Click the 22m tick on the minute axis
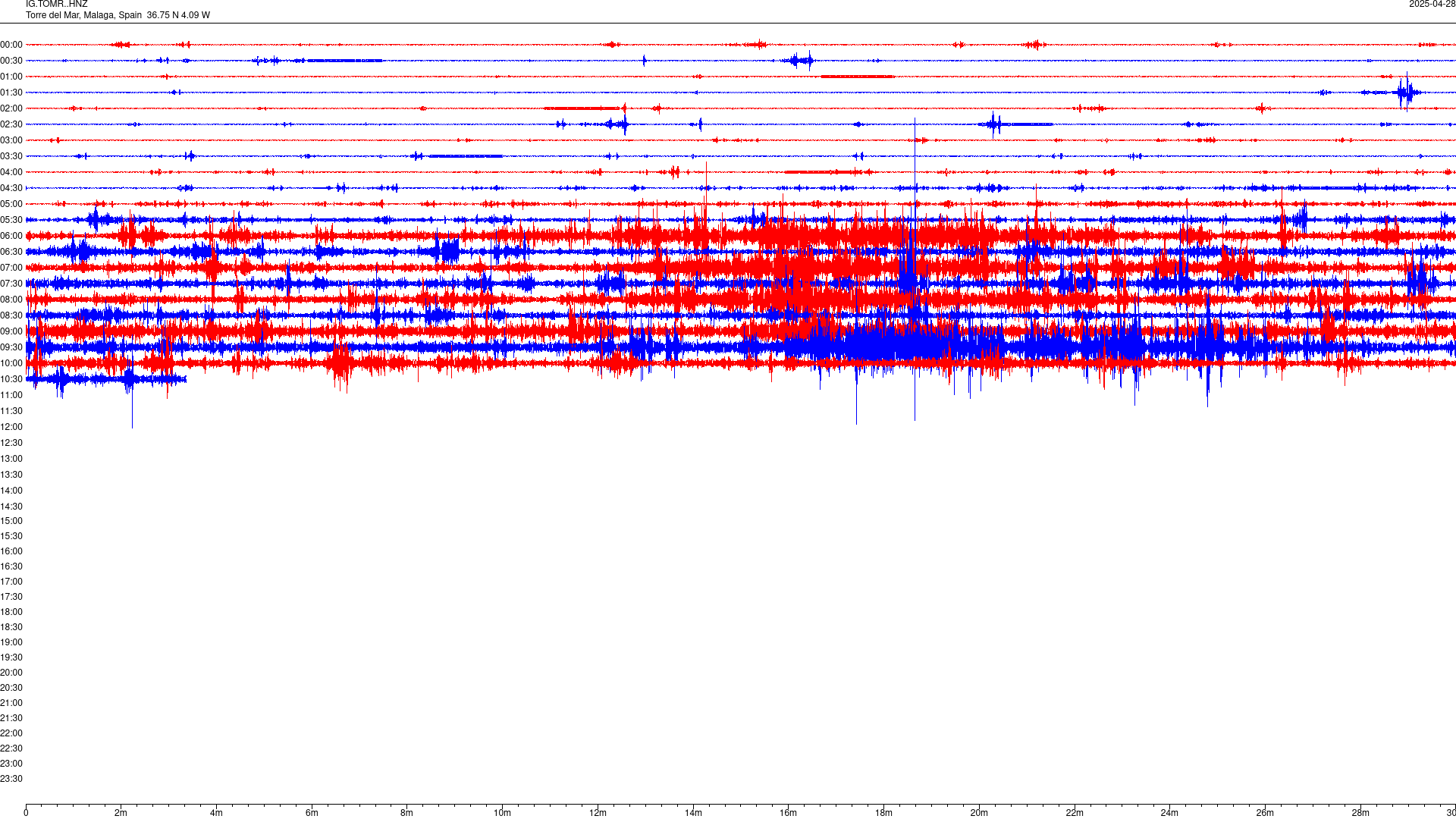The height and width of the screenshot is (819, 1456). click(1075, 813)
